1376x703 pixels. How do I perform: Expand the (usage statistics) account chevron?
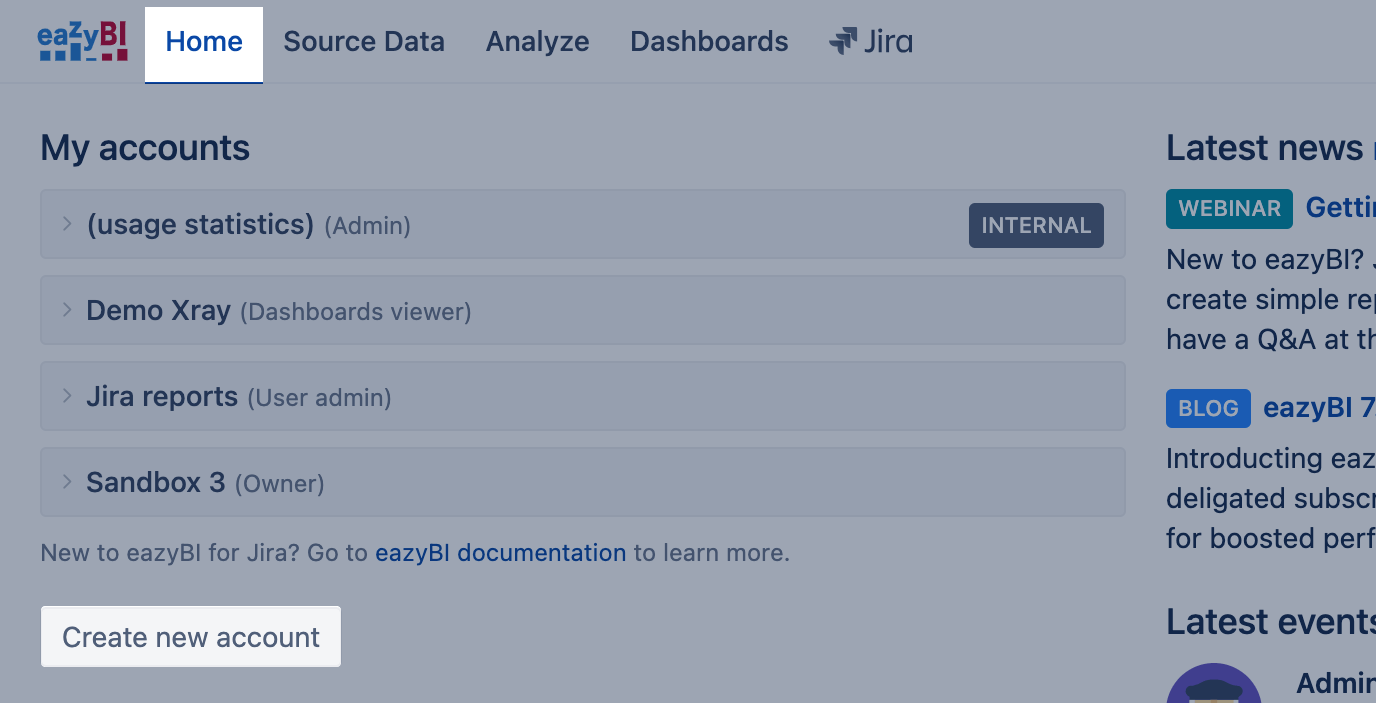pyautogui.click(x=67, y=224)
